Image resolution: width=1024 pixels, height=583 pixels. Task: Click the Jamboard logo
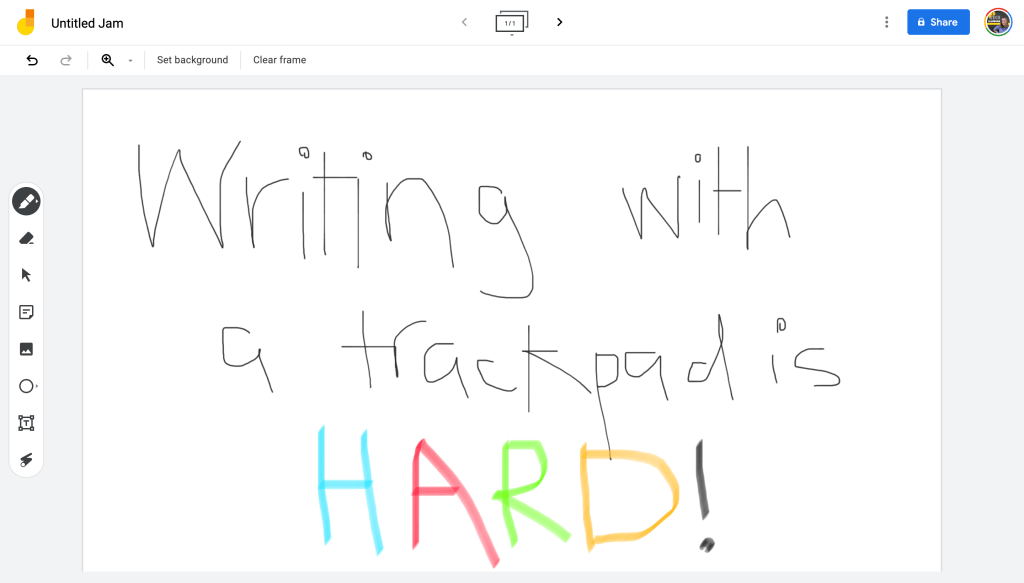point(27,21)
